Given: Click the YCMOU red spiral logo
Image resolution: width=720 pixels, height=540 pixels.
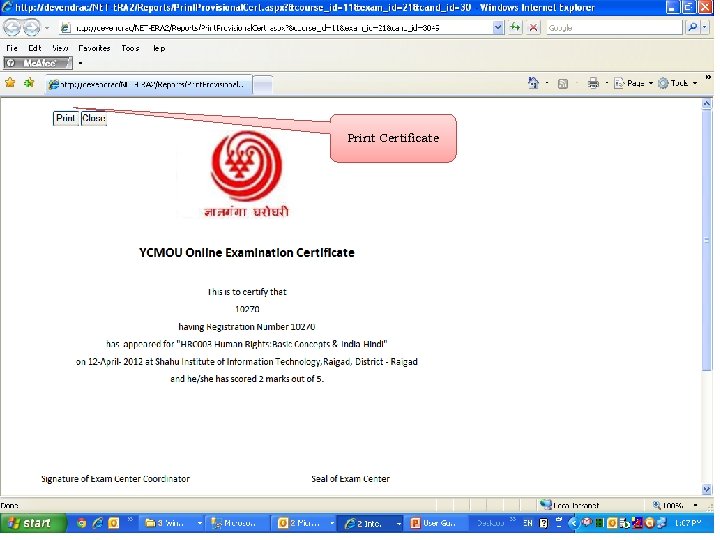Looking at the screenshot, I should 246,166.
